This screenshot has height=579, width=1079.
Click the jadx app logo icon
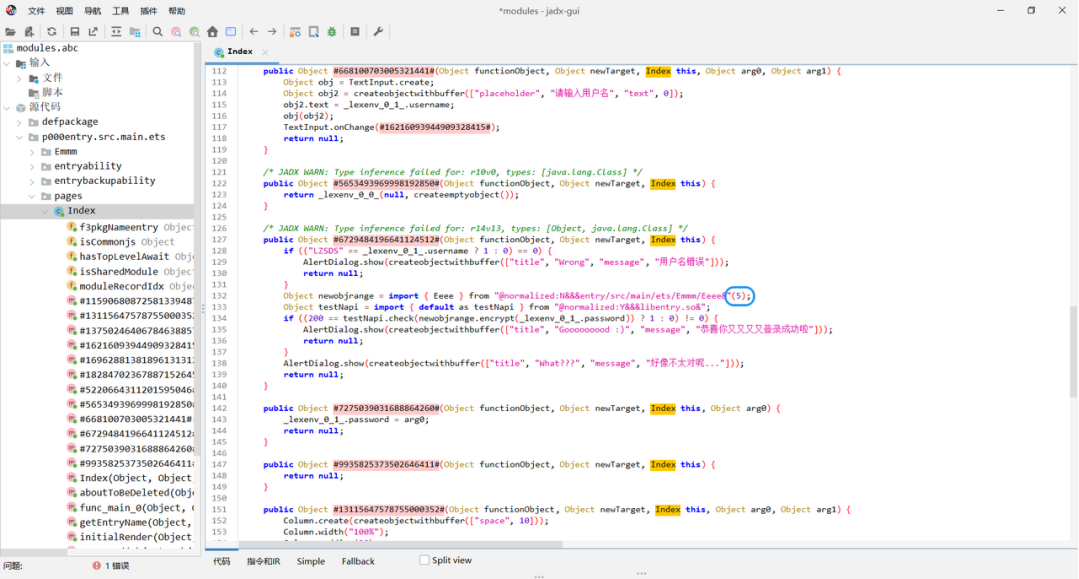tap(10, 10)
